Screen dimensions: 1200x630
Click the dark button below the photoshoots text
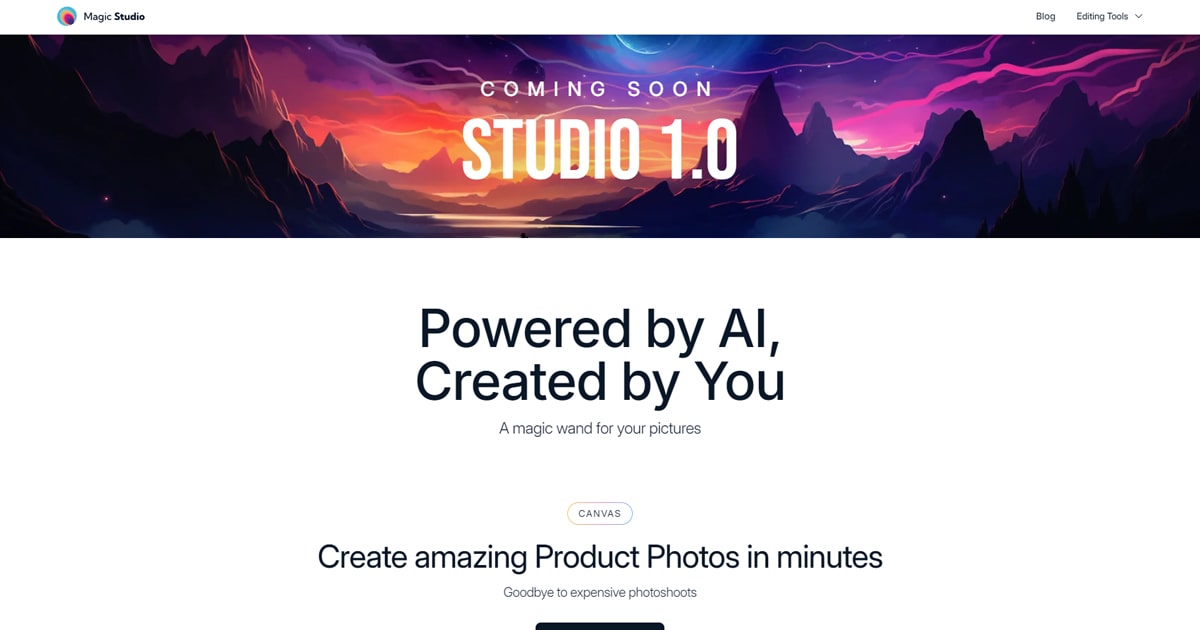[600, 626]
